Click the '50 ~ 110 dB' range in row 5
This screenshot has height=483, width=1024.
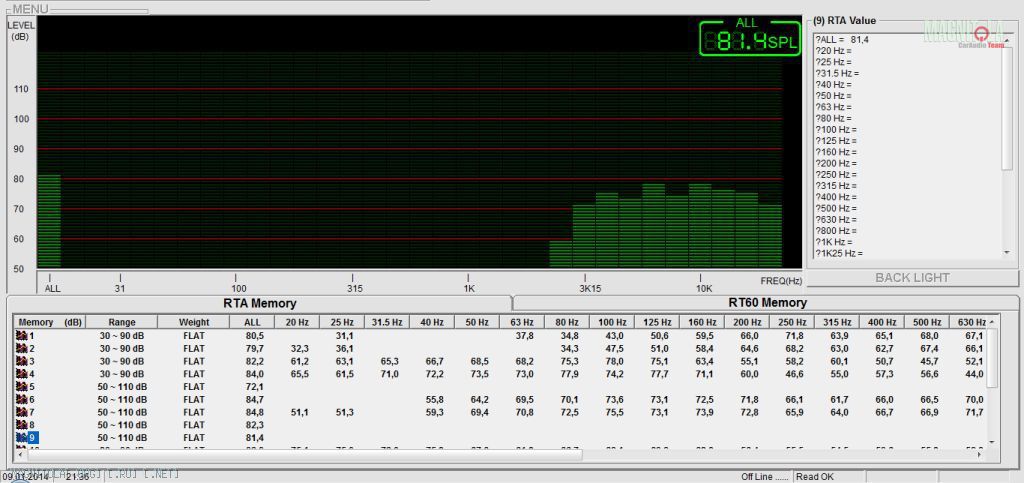121,386
